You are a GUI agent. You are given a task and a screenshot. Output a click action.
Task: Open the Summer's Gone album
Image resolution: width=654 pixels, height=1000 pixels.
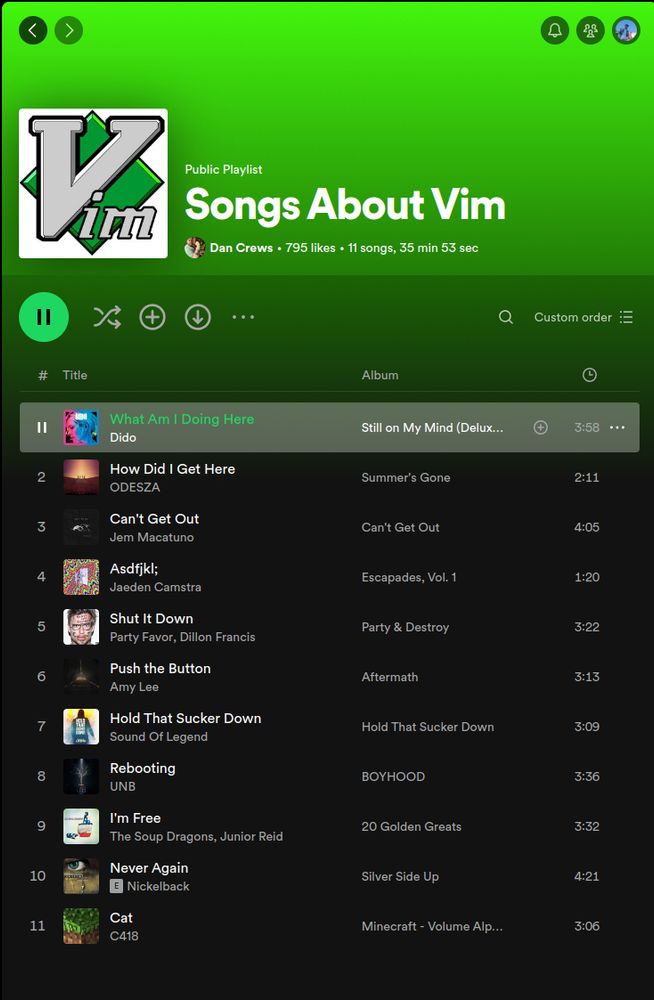pos(406,477)
